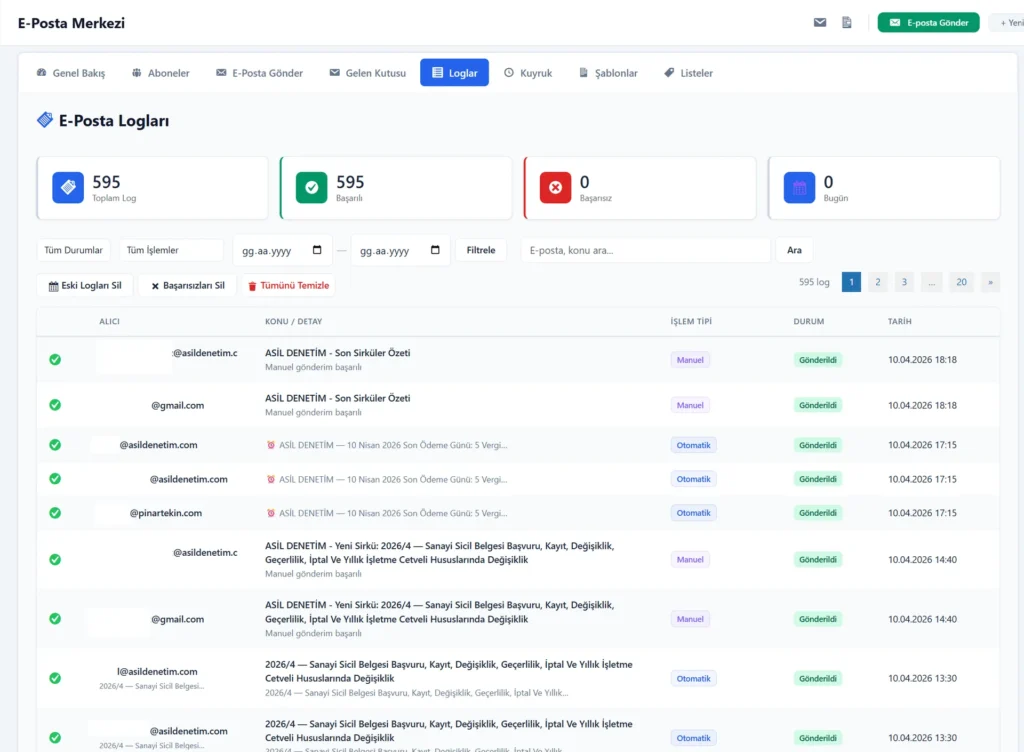Screen dimensions: 1024x752
Task: Click the envelope icon in the header
Action: pyautogui.click(x=820, y=23)
